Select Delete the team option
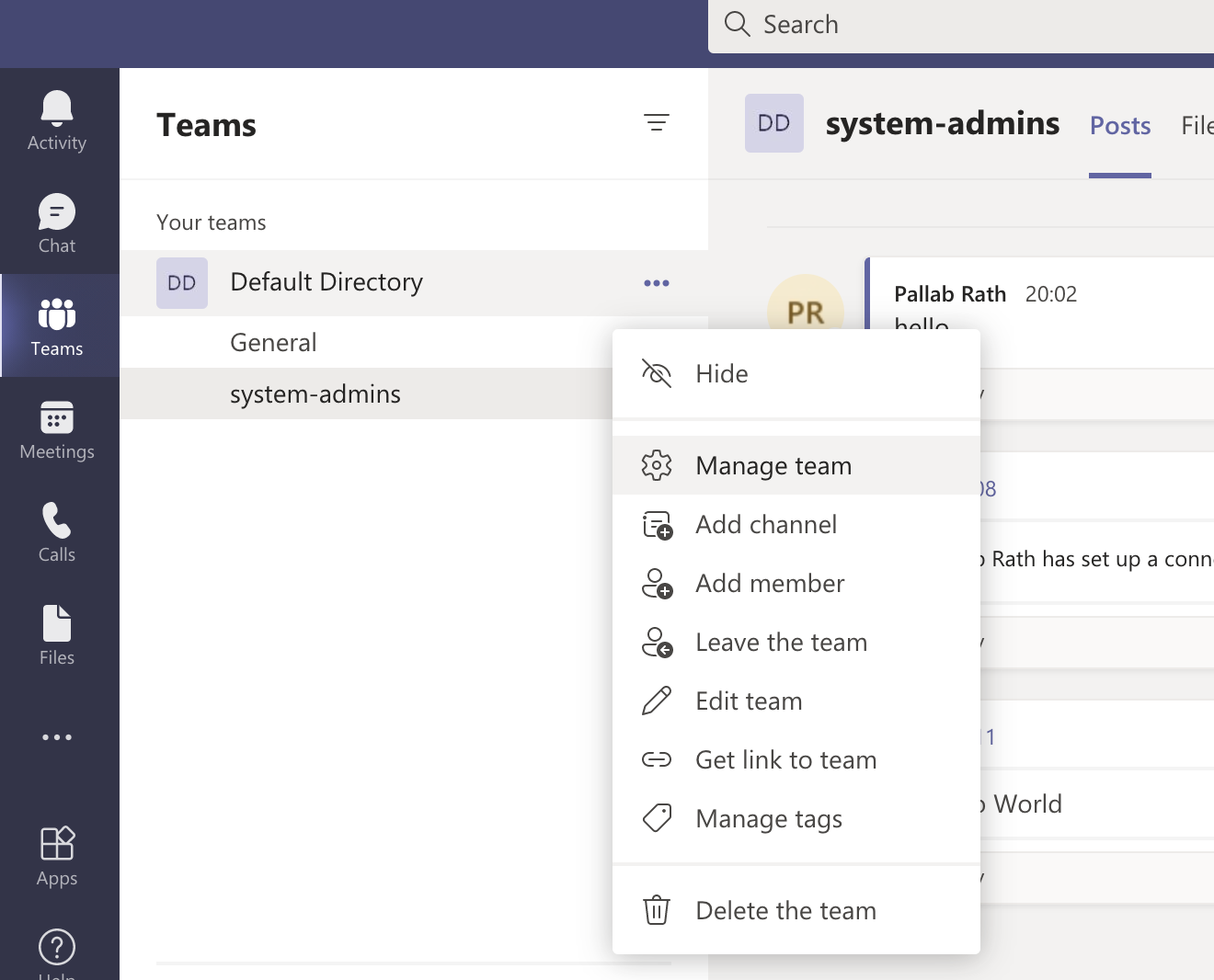This screenshot has height=980, width=1214. 796,910
